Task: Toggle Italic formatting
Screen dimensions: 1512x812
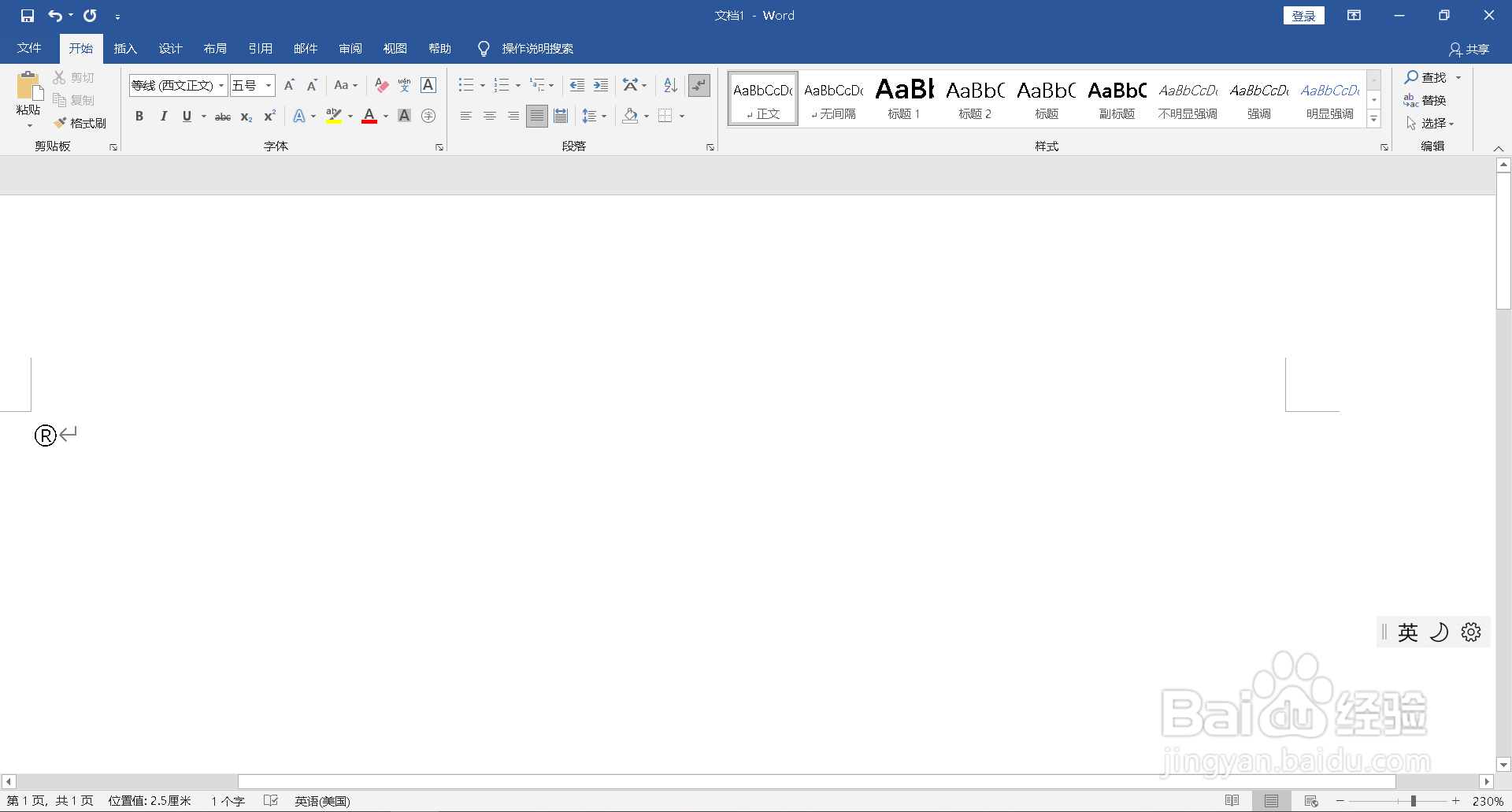Action: point(163,116)
